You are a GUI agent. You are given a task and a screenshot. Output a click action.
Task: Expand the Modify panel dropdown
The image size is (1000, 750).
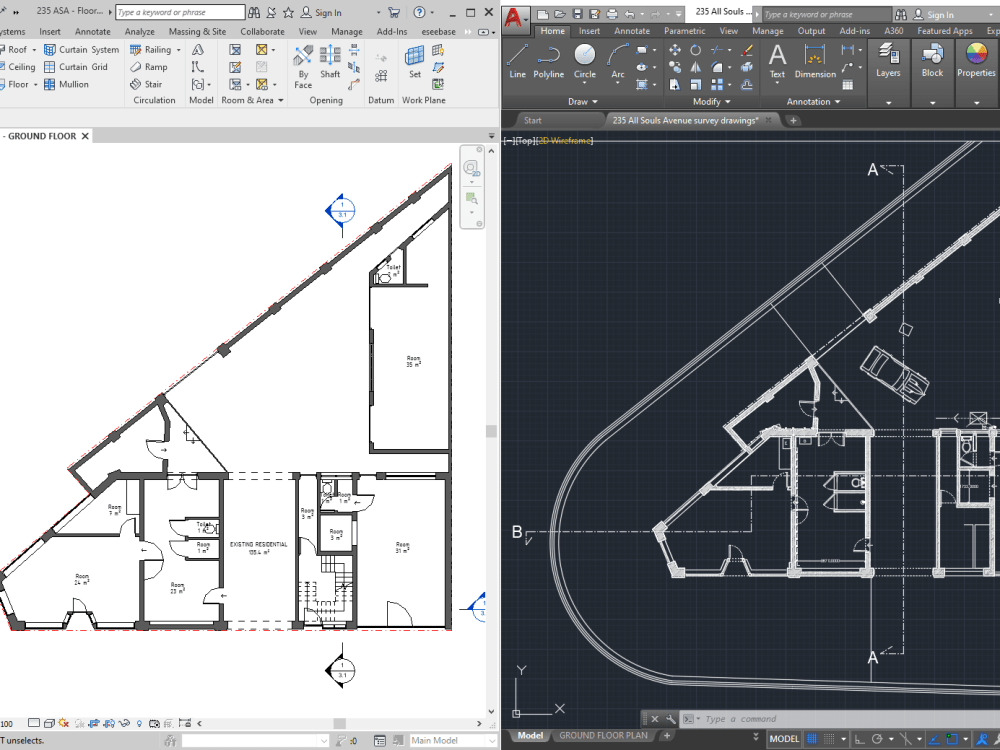(712, 101)
